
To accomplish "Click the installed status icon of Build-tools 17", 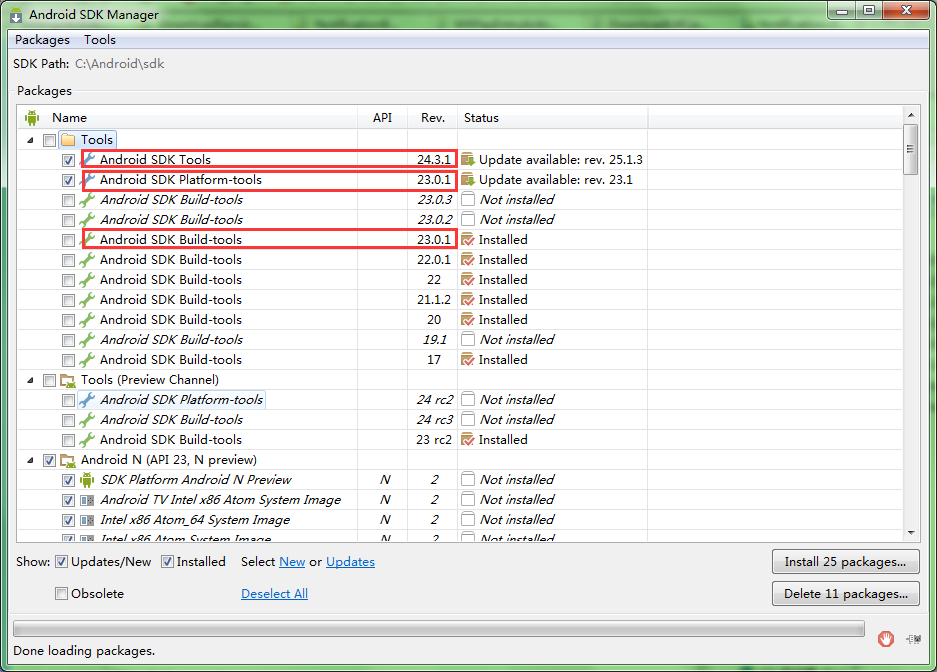I will click(x=468, y=360).
